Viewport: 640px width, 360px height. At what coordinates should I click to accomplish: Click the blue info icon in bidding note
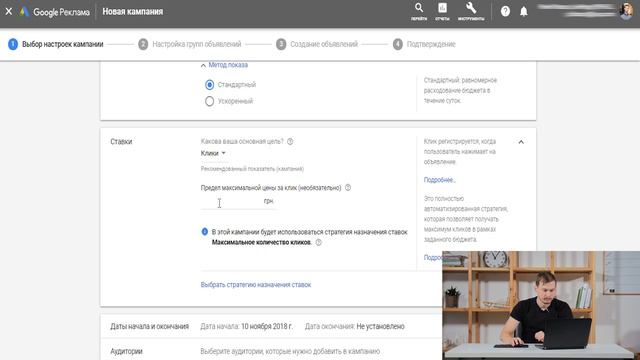(205, 232)
